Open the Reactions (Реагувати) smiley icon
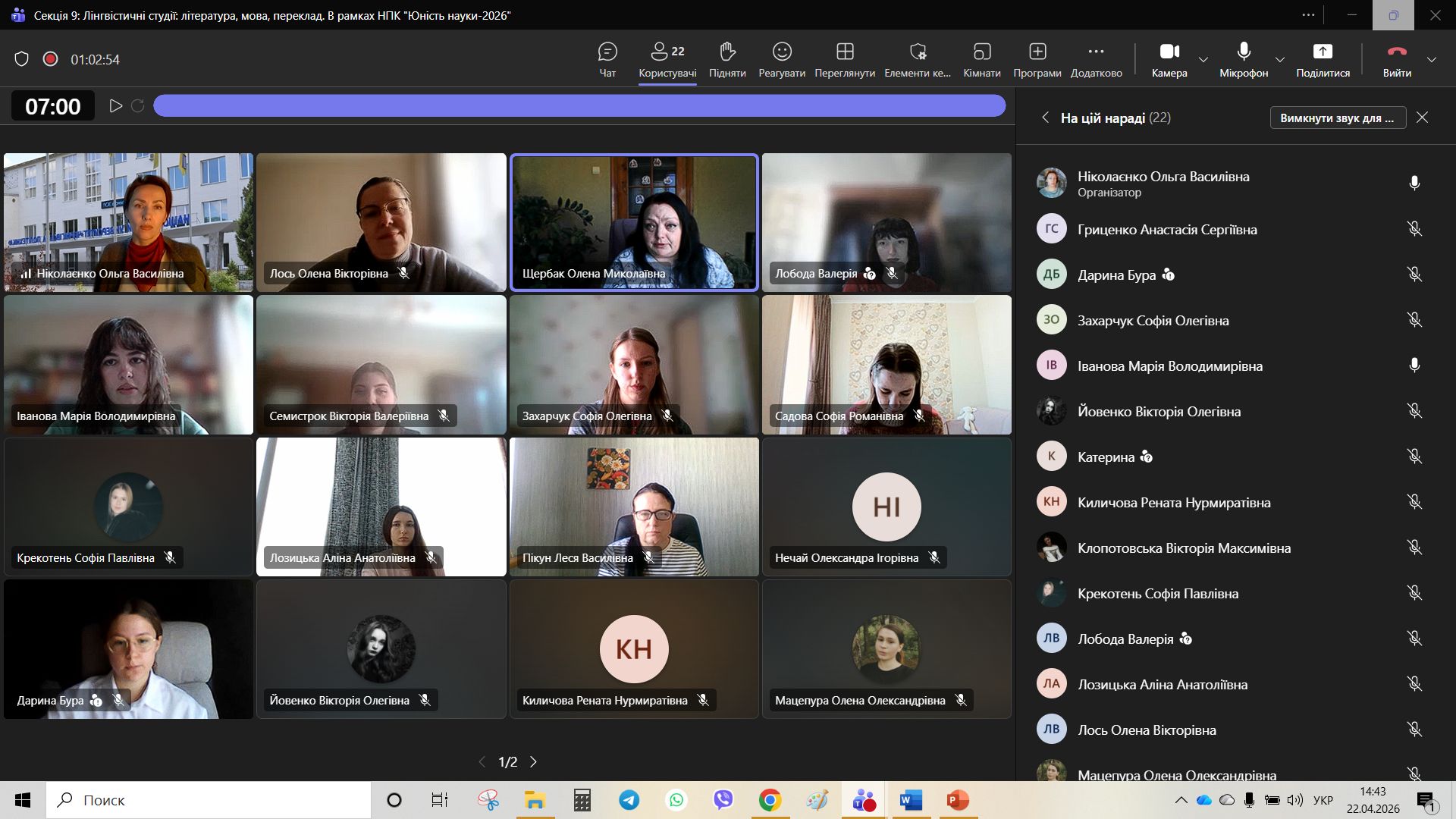This screenshot has height=819, width=1456. [x=782, y=52]
